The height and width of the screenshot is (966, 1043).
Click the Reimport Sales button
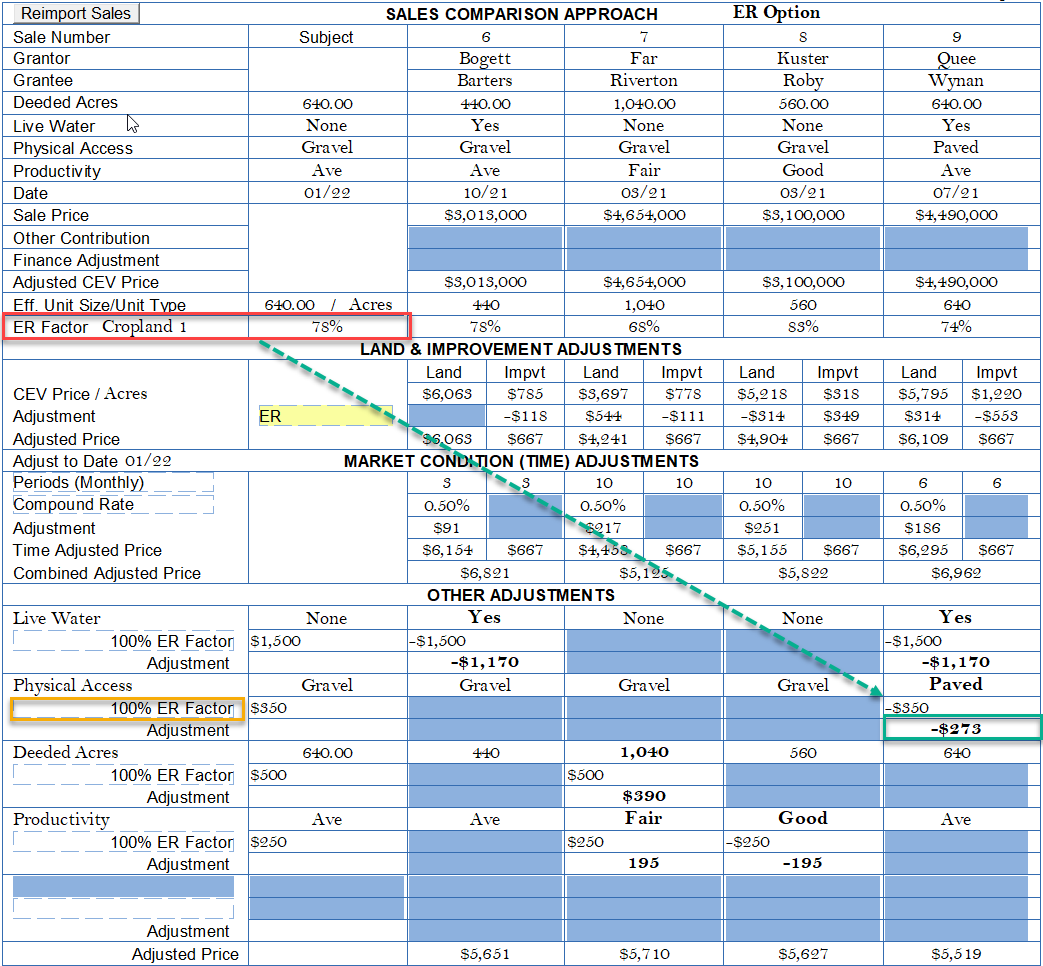[x=75, y=13]
